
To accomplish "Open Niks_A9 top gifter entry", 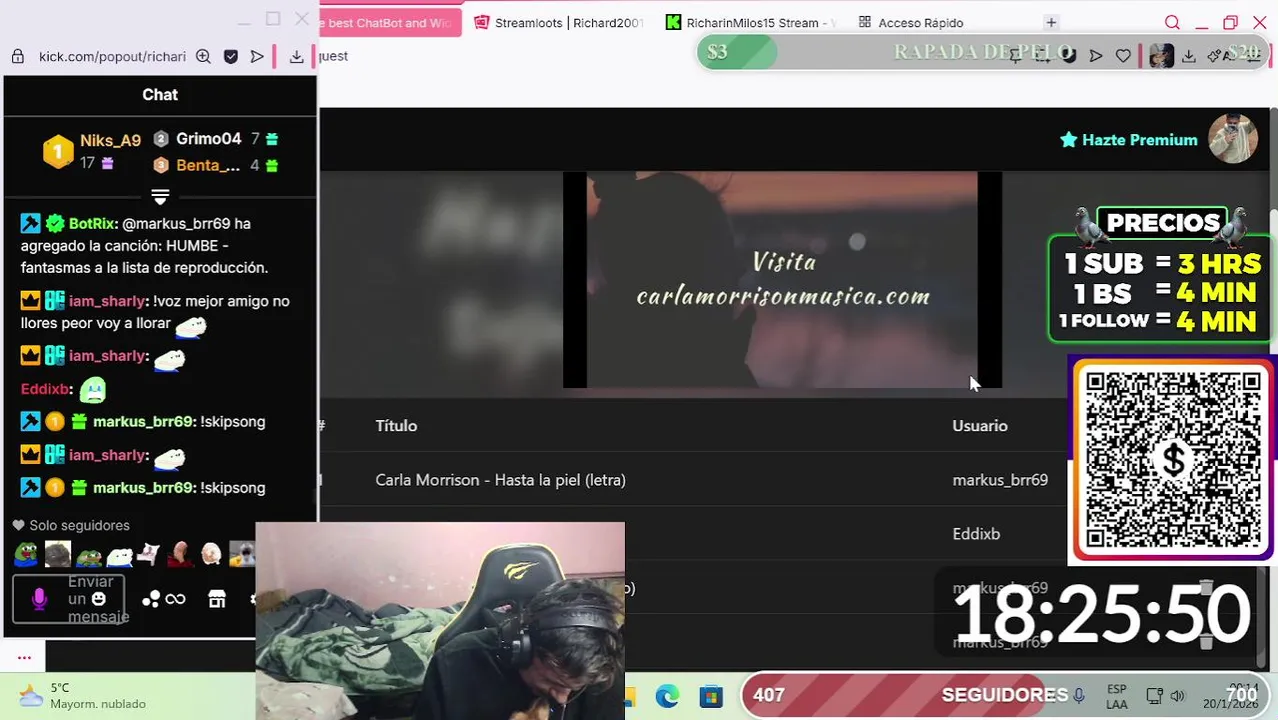I will pyautogui.click(x=93, y=151).
